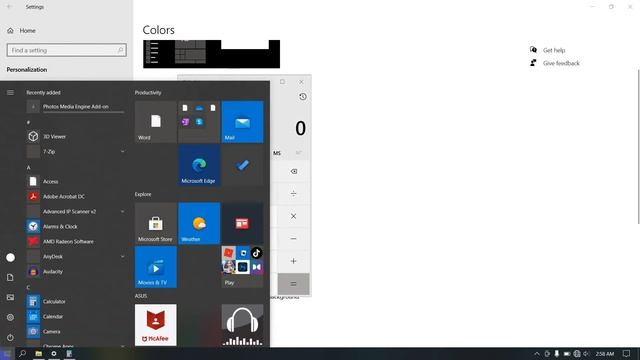
Task: Open Calculator icon on taskbar
Action: click(69, 354)
